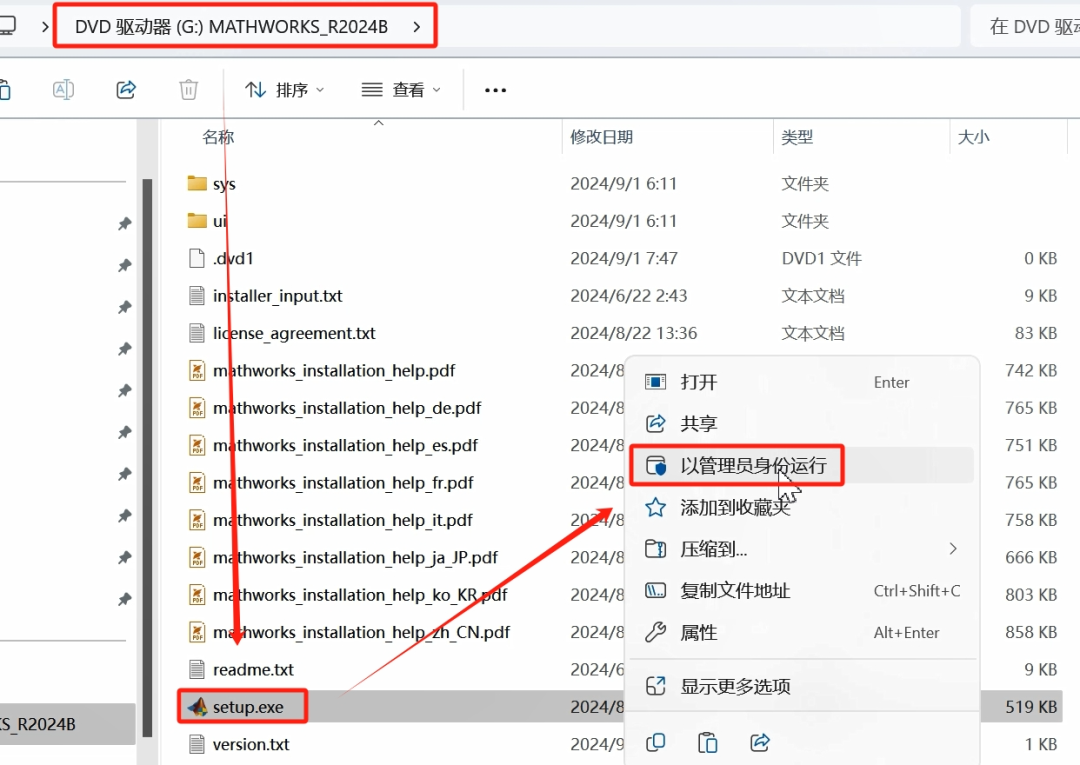
Task: Click the sidebar vertical scrollbar
Action: 147,458
